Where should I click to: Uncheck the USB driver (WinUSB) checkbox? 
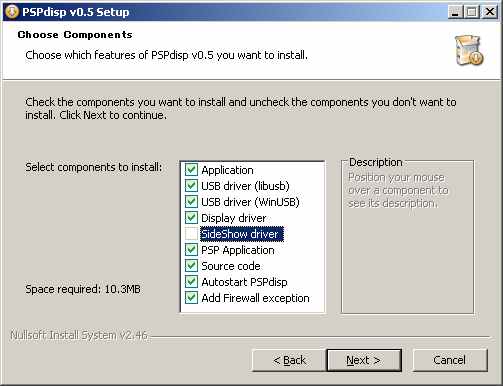pos(191,202)
